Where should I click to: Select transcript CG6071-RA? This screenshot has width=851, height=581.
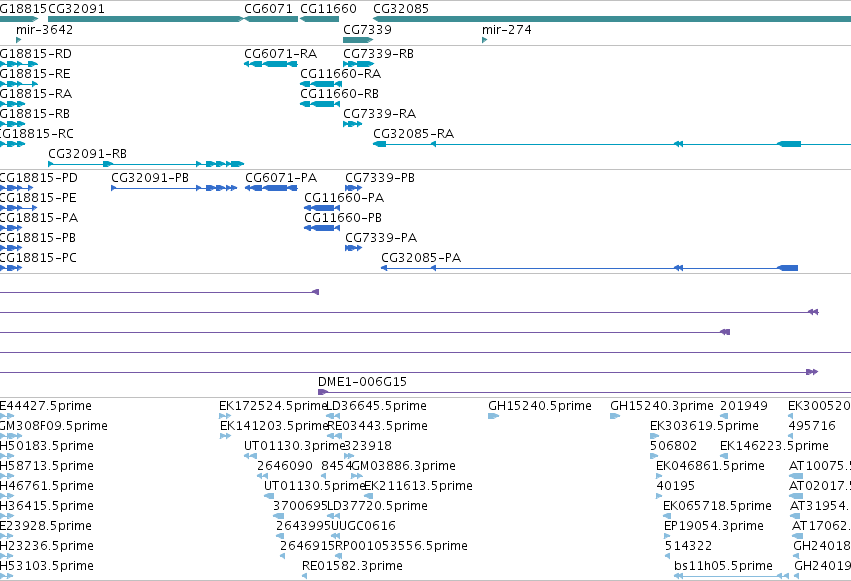pyautogui.click(x=281, y=54)
